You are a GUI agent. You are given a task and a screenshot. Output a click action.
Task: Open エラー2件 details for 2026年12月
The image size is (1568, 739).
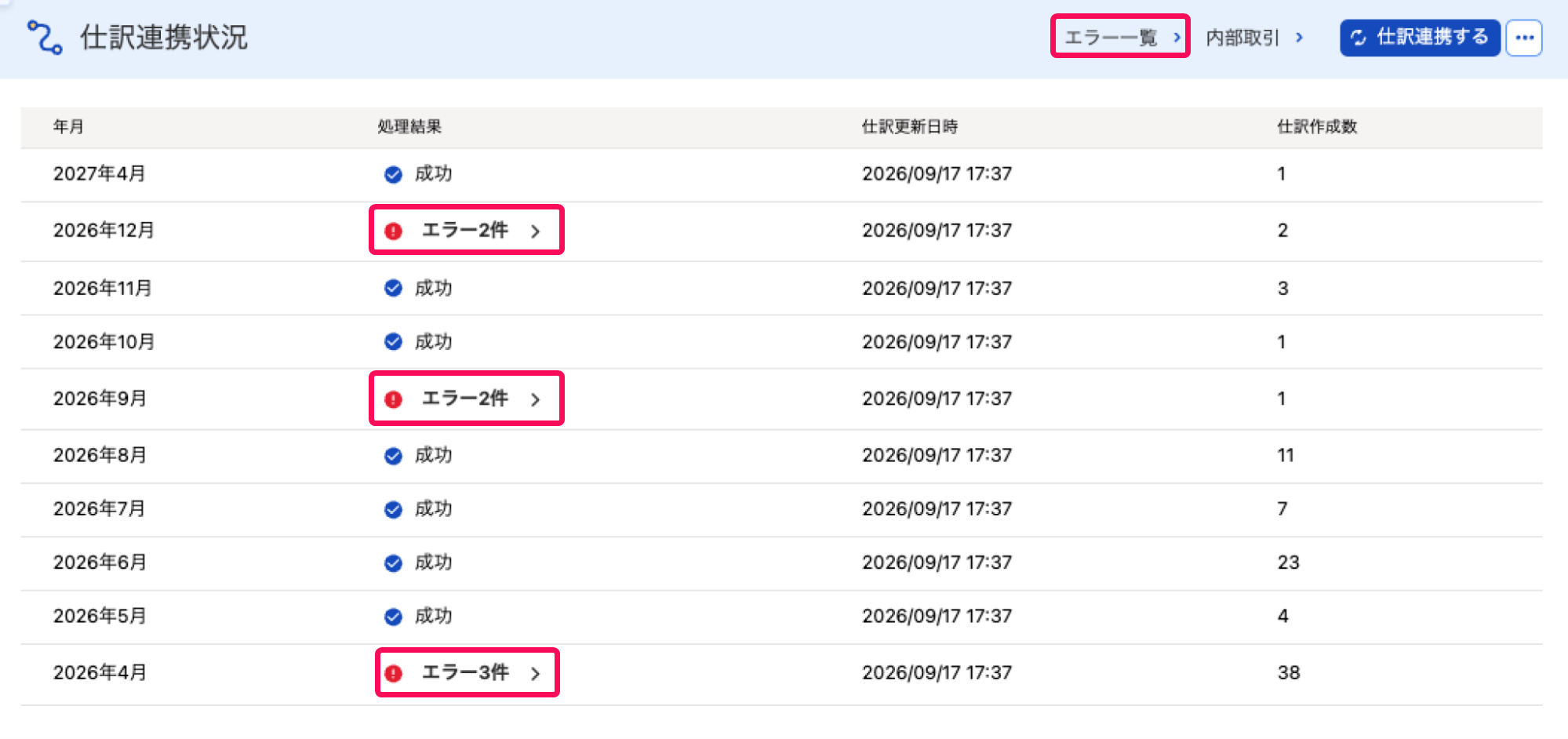click(x=466, y=230)
